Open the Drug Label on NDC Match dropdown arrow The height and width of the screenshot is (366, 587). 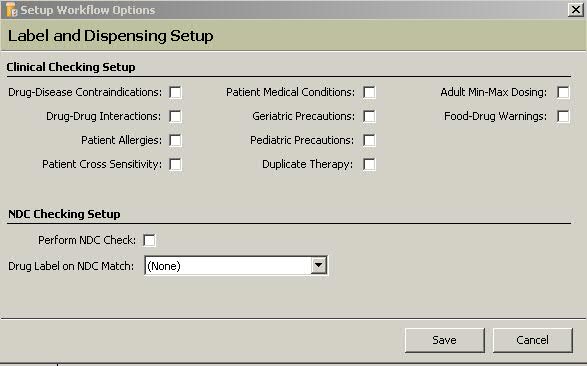318,265
